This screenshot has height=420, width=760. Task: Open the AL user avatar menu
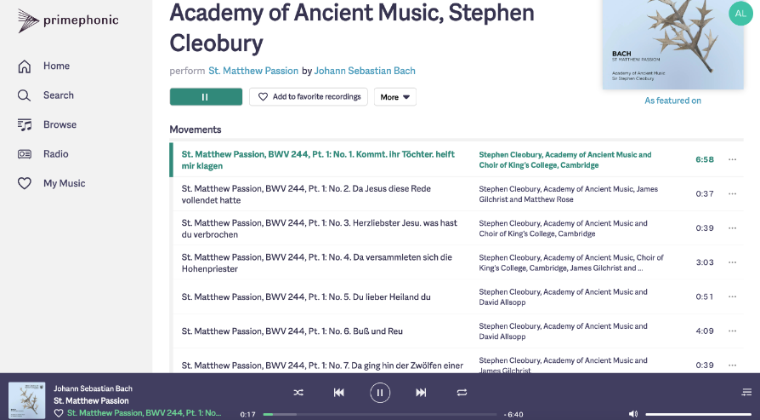[740, 14]
